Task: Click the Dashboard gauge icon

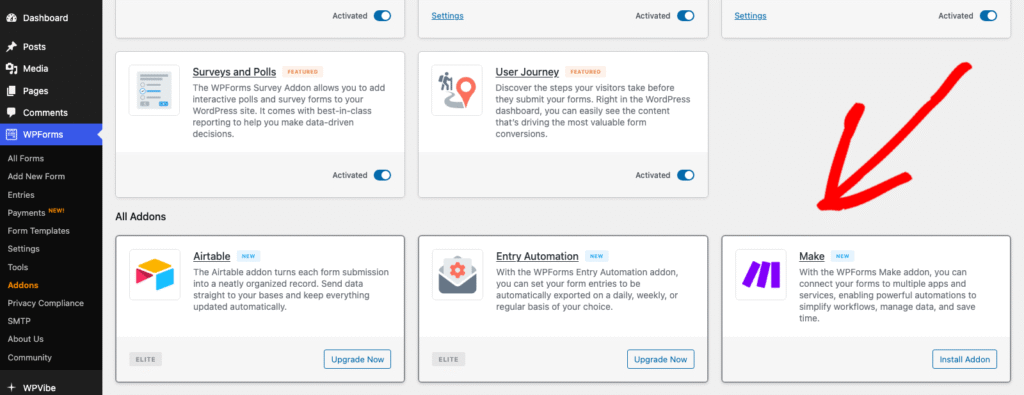Action: 11,18
